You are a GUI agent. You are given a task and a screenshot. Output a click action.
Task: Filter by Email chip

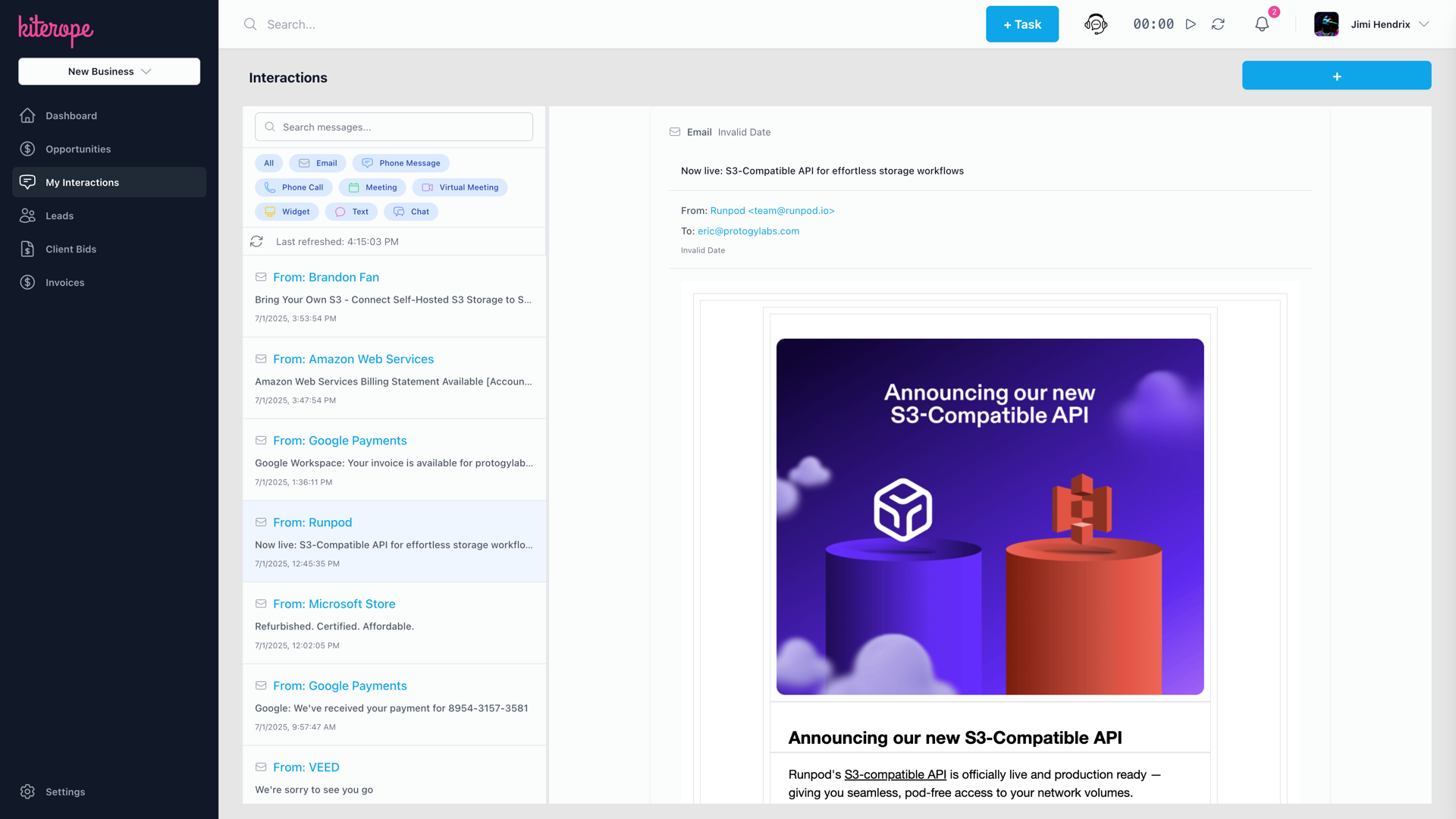click(317, 163)
